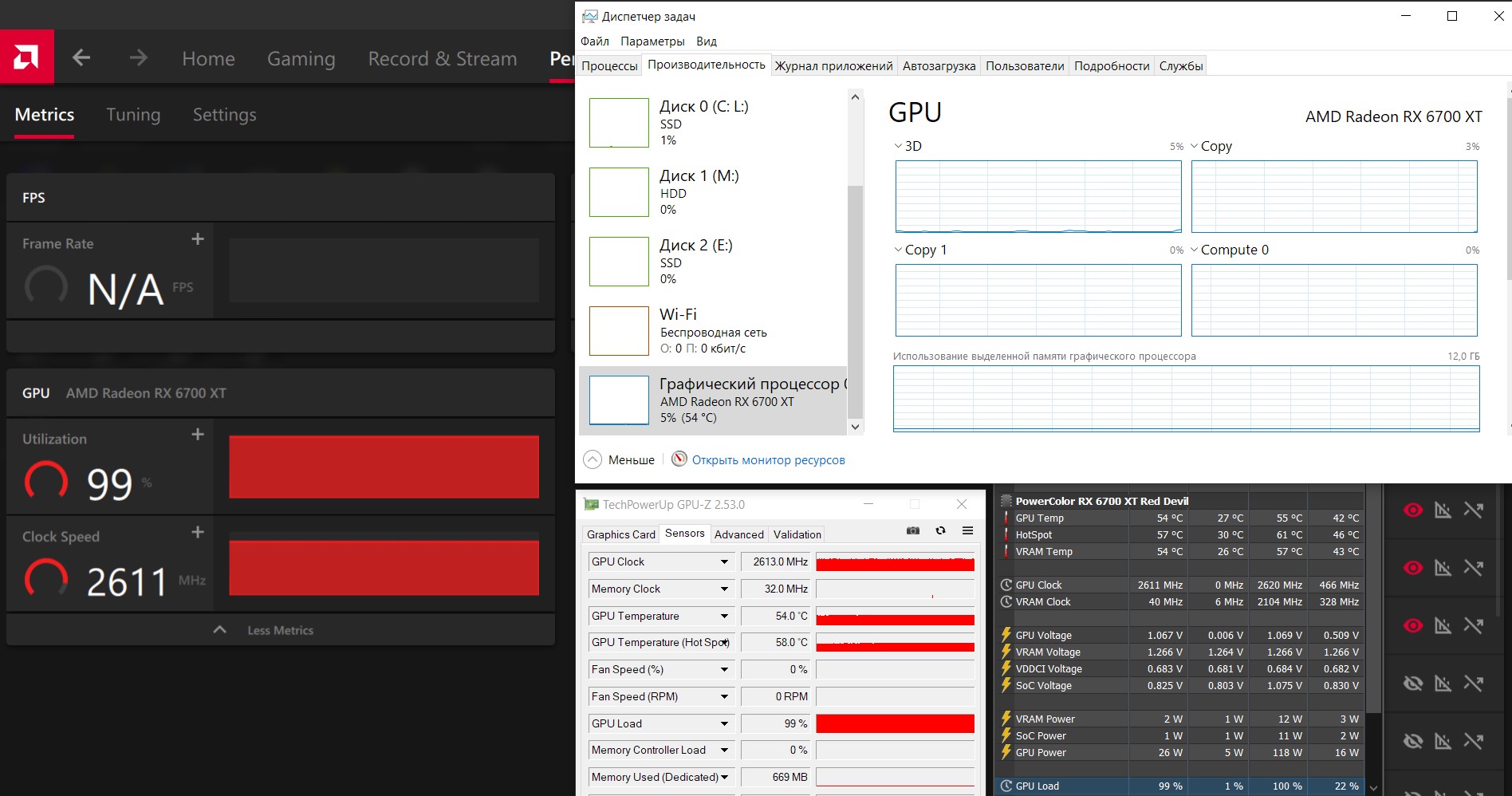Screen dimensions: 1512x796
Task: Click the AMD logo in AMD Software
Action: [26, 57]
